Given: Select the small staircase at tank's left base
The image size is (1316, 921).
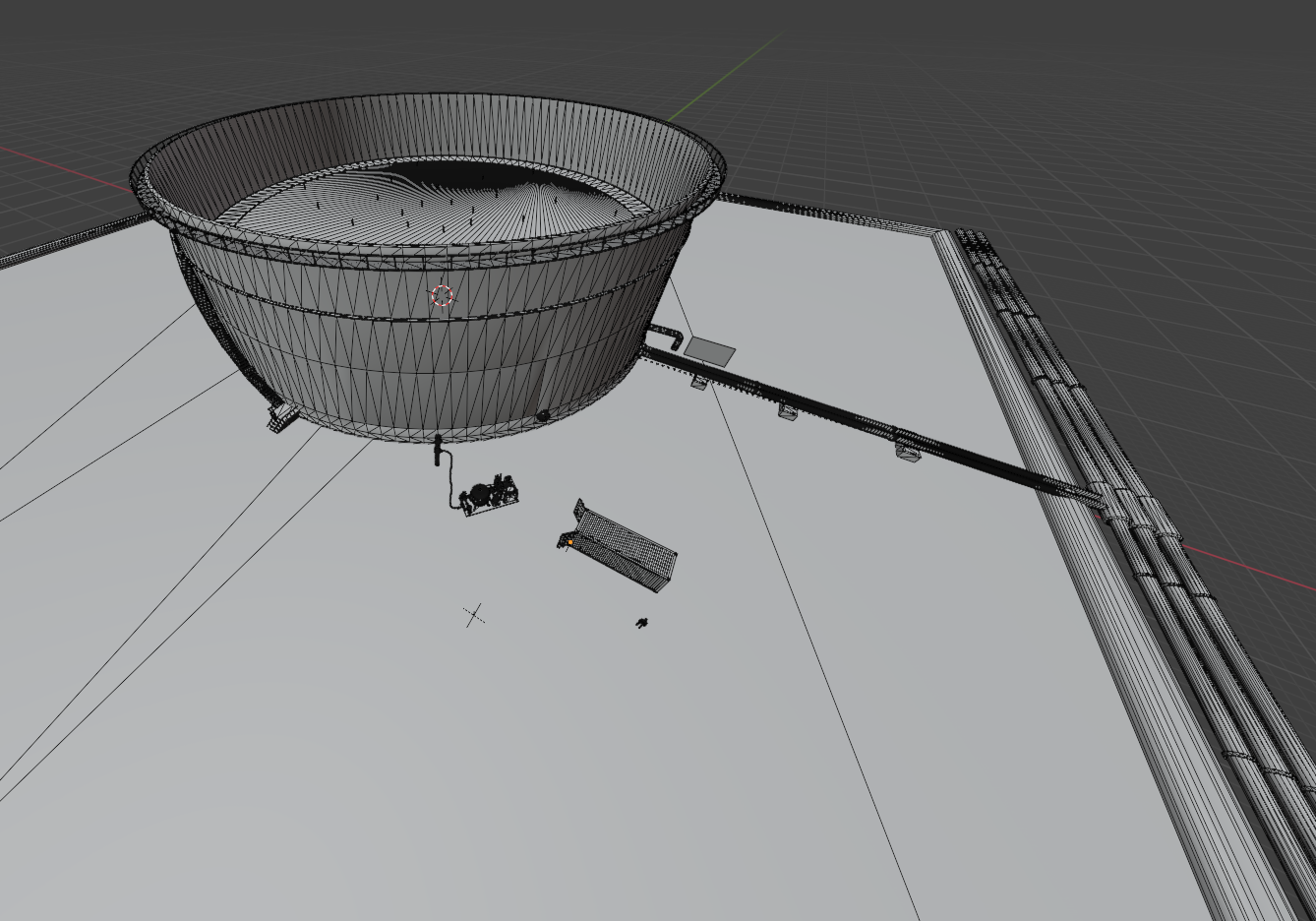Looking at the screenshot, I should [281, 416].
